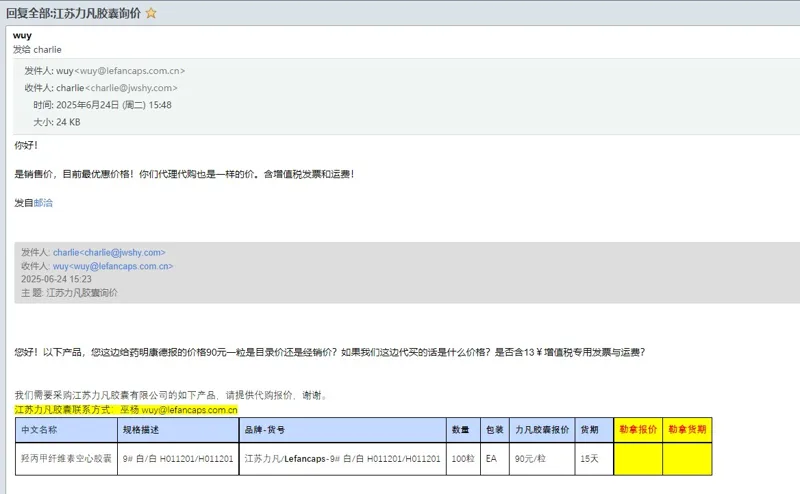The image size is (800, 494).
Task: Click sentence 我们需要采购江苏力凡胶囊有限公司的如下产品
Action: point(170,395)
